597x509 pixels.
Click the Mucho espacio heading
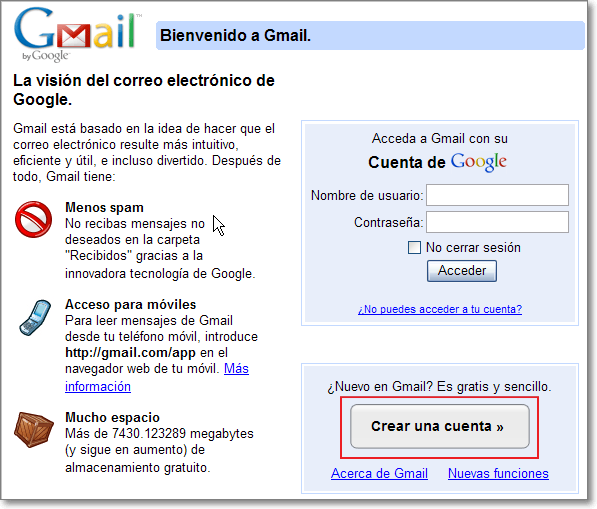(x=112, y=417)
